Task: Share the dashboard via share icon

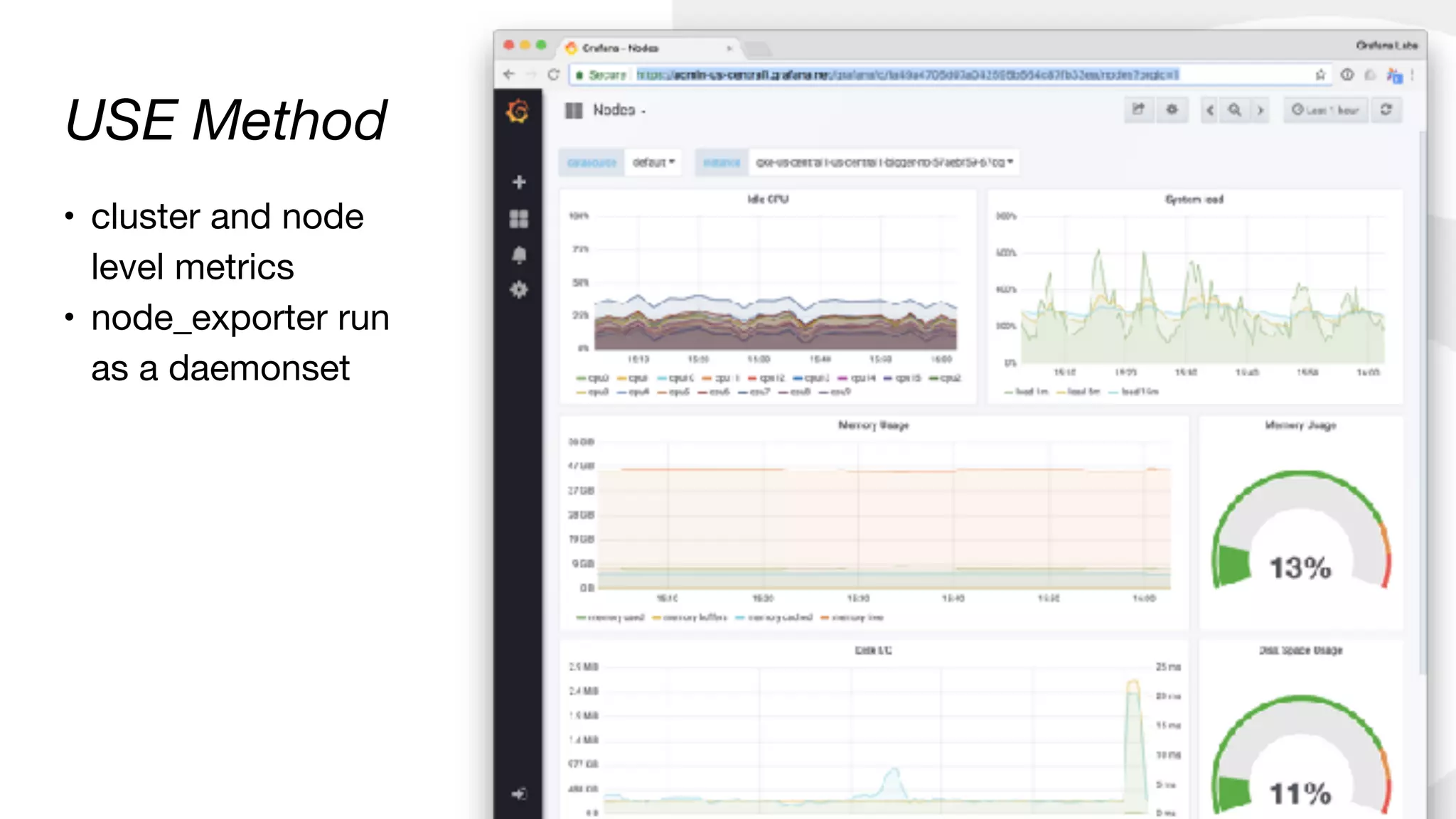Action: [x=1138, y=109]
